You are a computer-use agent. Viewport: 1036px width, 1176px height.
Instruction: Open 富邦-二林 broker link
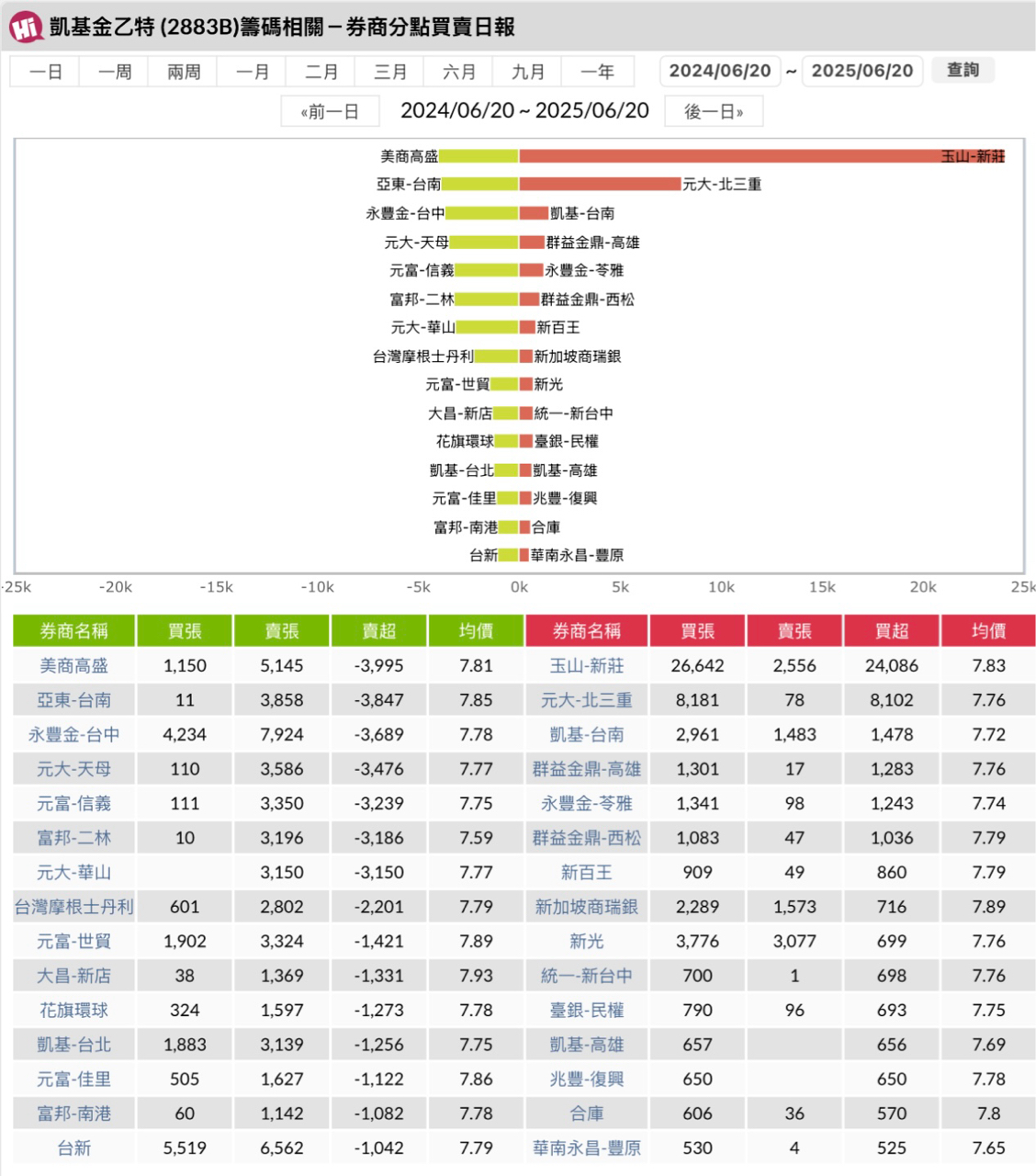click(x=73, y=838)
